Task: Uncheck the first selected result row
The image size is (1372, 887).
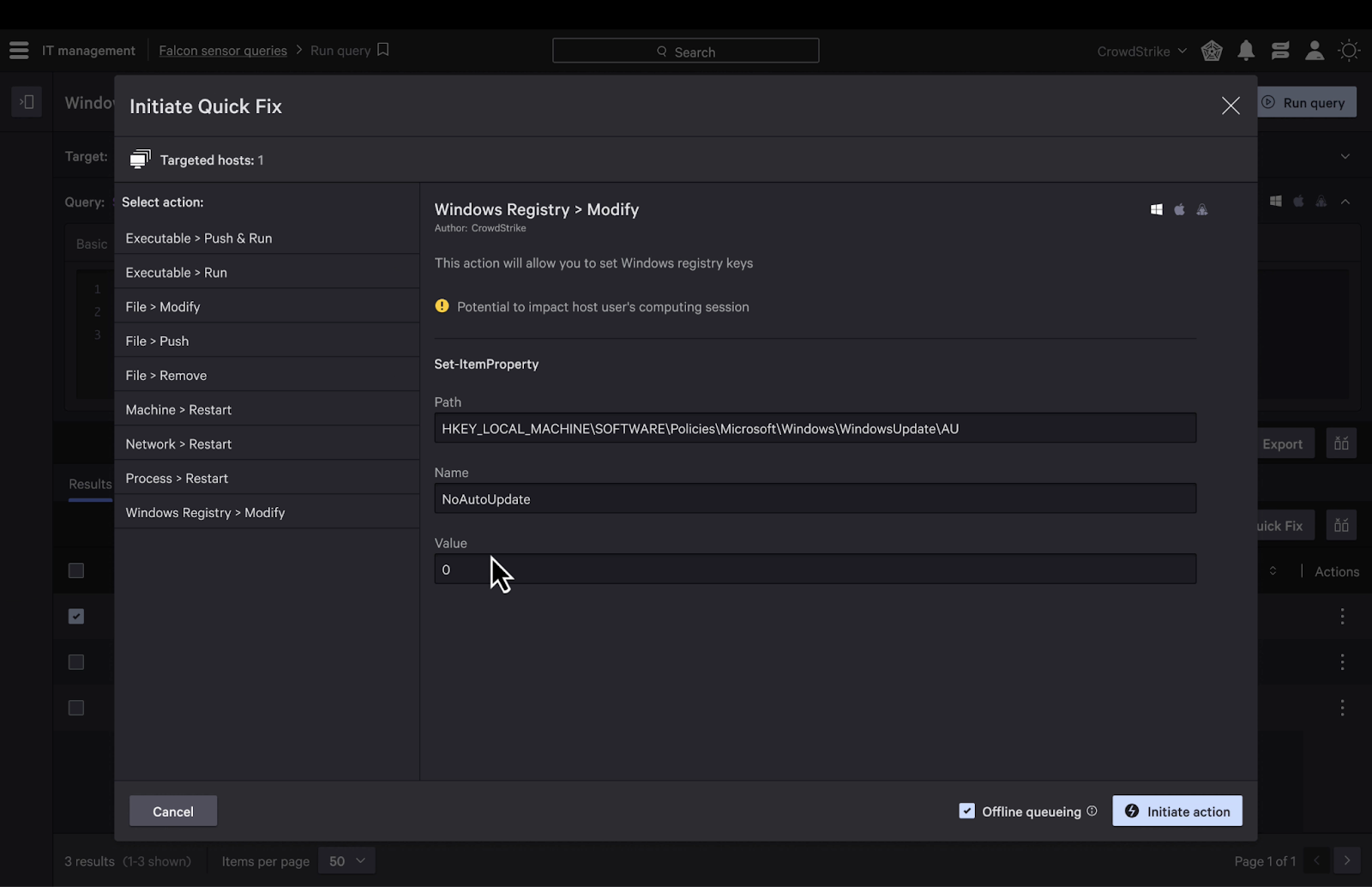Action: click(76, 616)
